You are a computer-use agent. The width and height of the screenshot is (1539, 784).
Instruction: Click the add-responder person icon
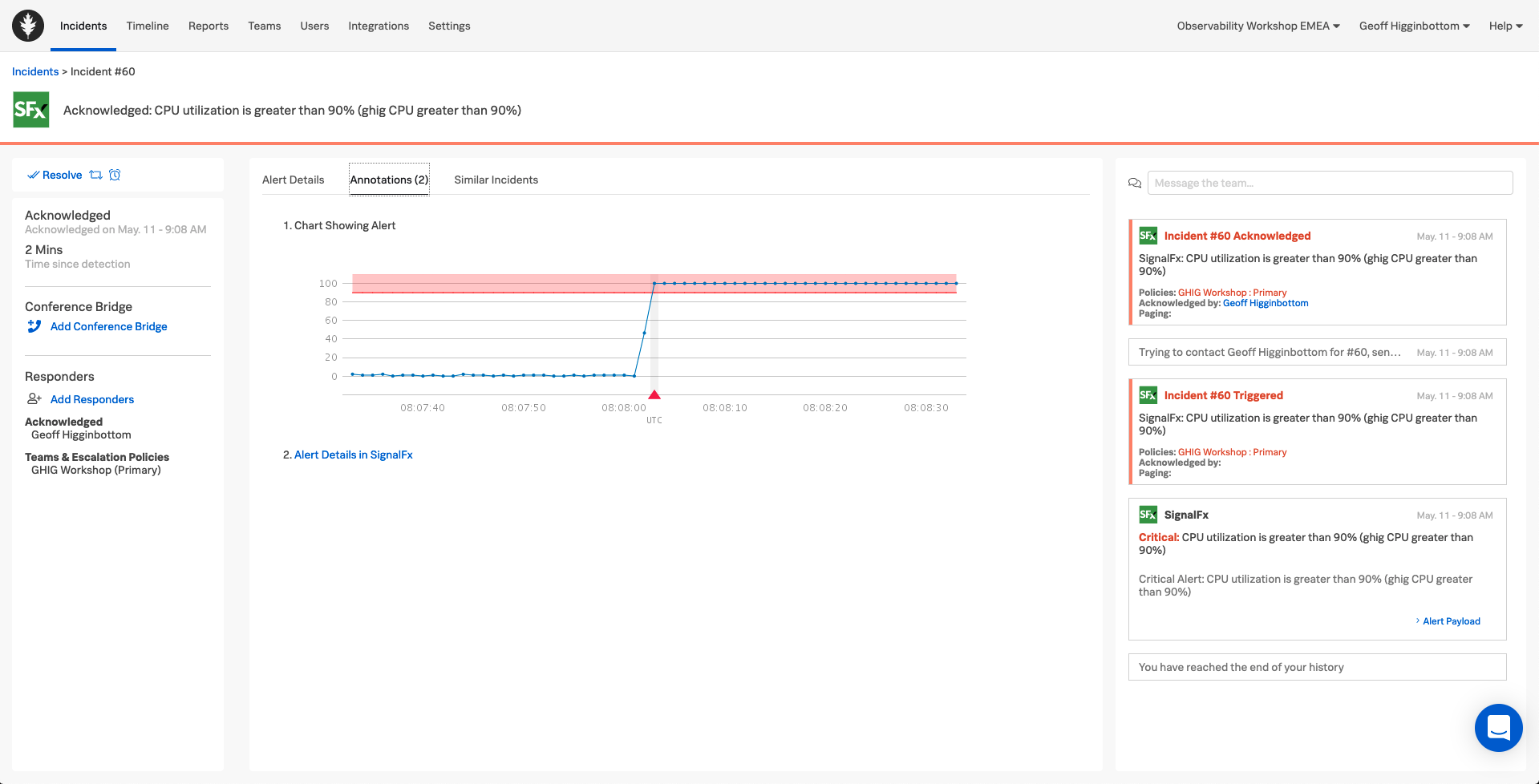pos(34,398)
